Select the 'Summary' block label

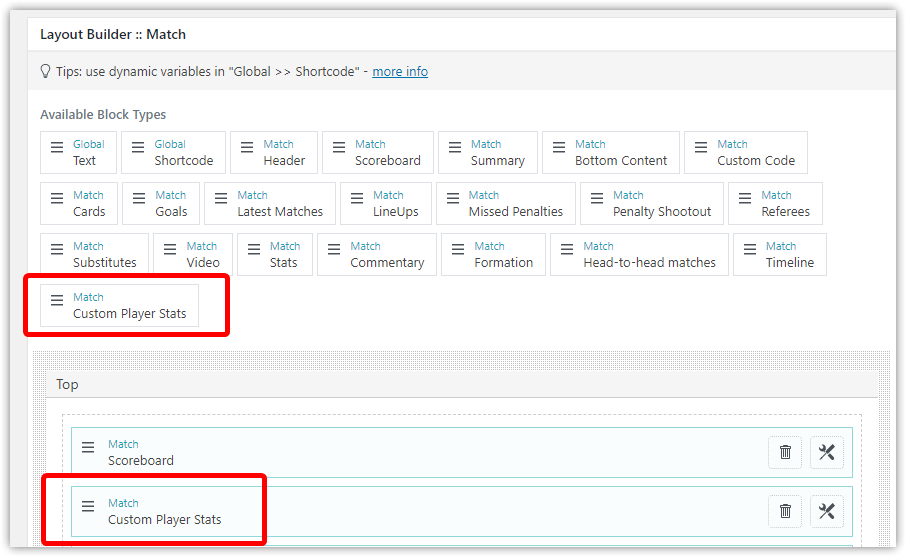pyautogui.click(x=497, y=161)
